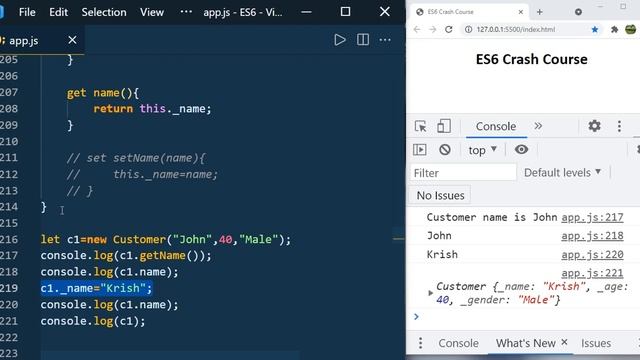
Task: Click the console input prompt
Action: click(x=527, y=317)
